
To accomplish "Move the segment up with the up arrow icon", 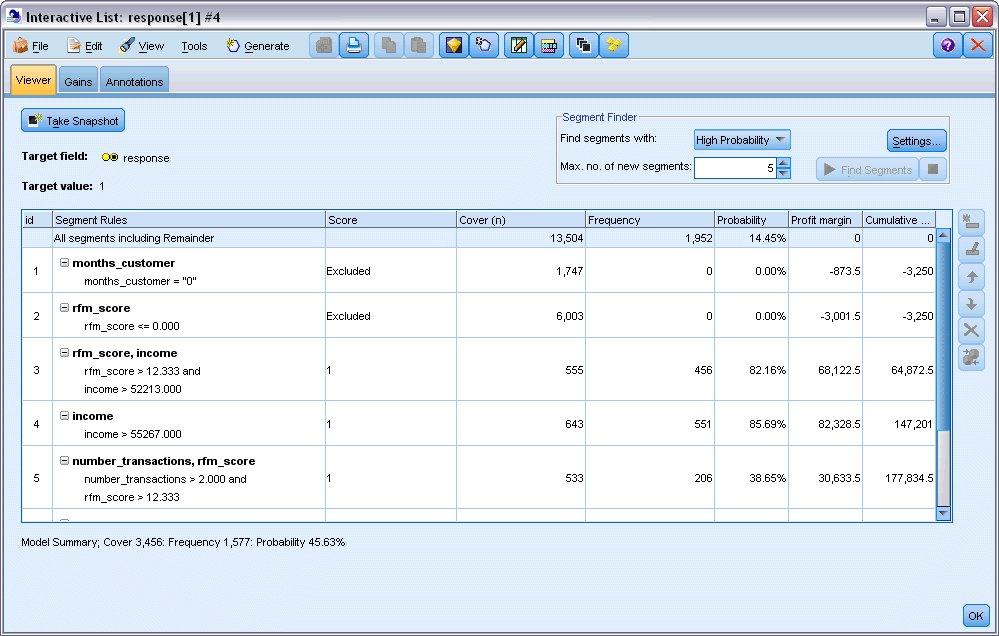I will [971, 277].
